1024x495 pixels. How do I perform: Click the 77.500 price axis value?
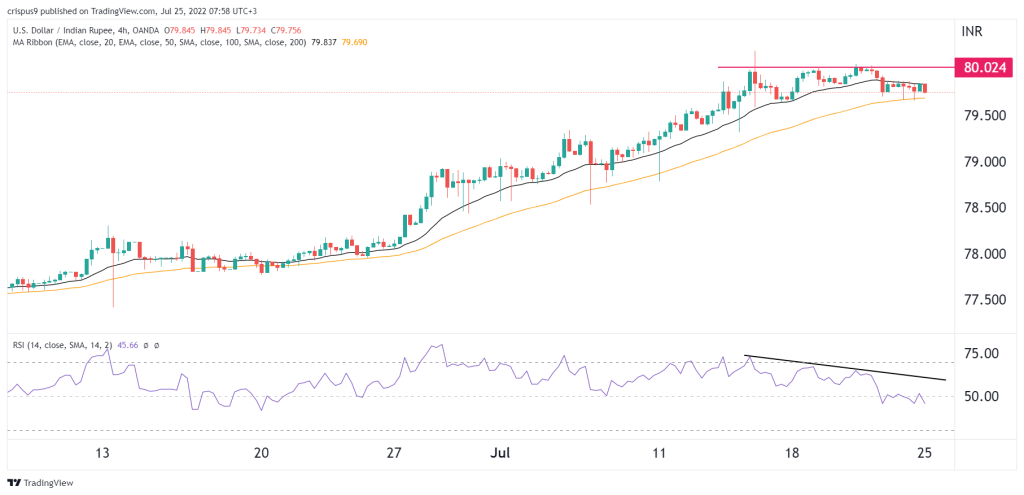point(986,300)
